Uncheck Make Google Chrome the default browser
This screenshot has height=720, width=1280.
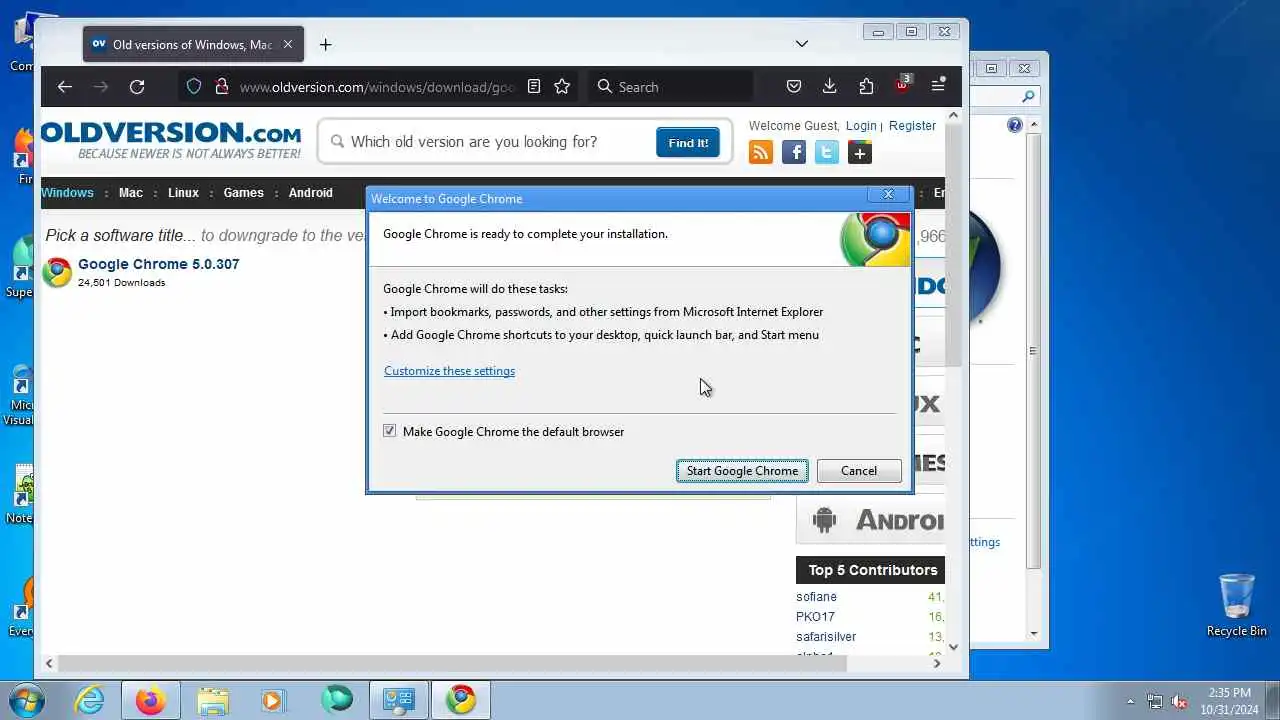[x=390, y=431]
